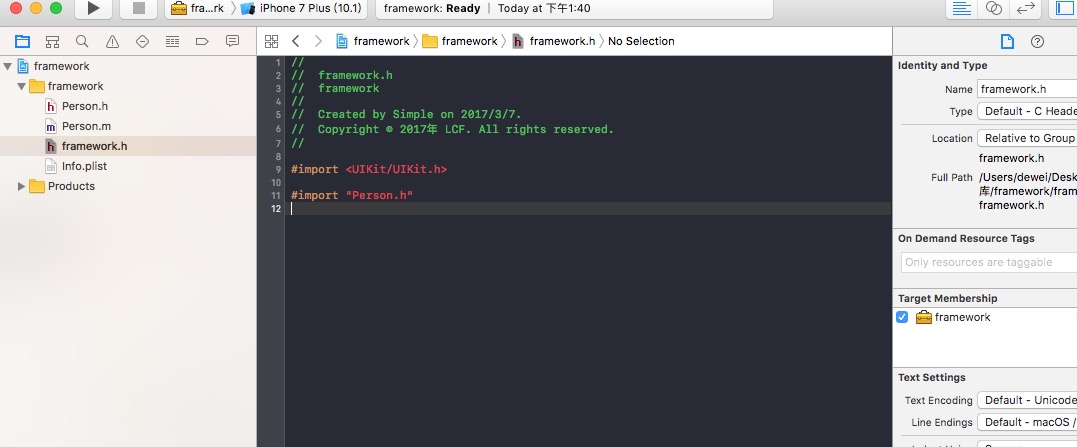Screen dimensions: 1077x447
Task: Expand the Products folder
Action: coord(21,186)
